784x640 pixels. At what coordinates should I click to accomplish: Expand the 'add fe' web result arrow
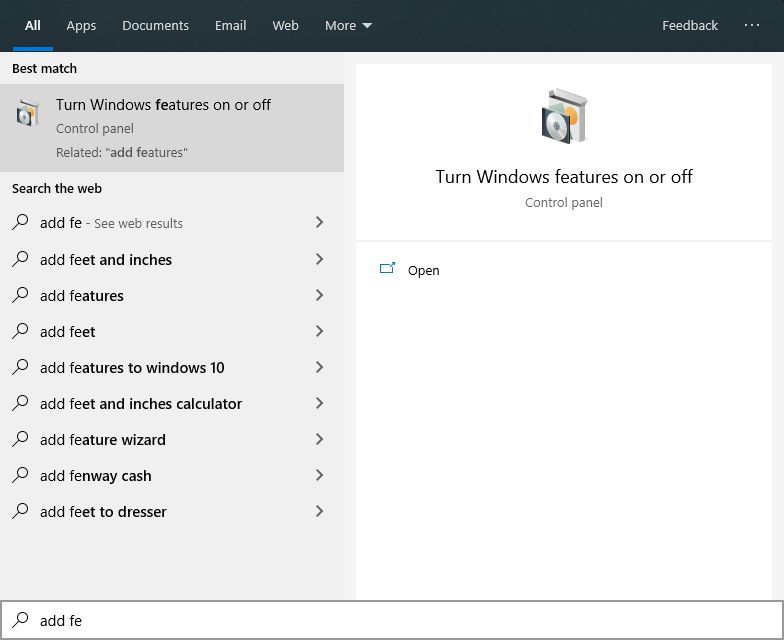pos(320,222)
